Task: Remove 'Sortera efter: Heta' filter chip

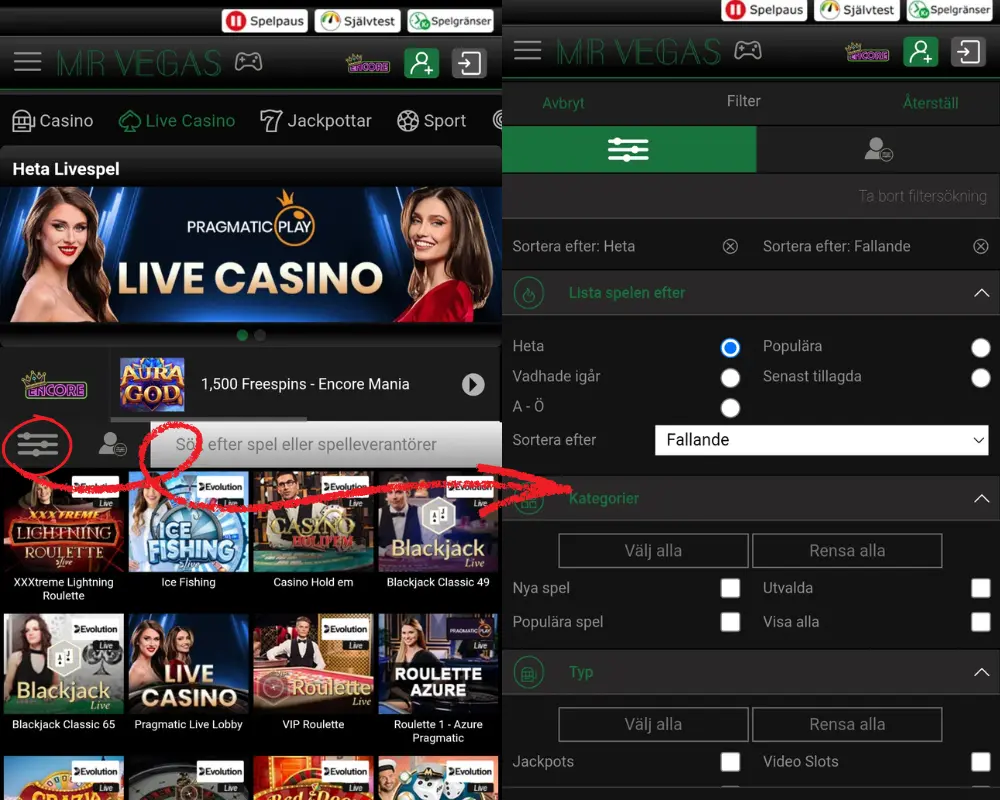Action: coord(730,246)
